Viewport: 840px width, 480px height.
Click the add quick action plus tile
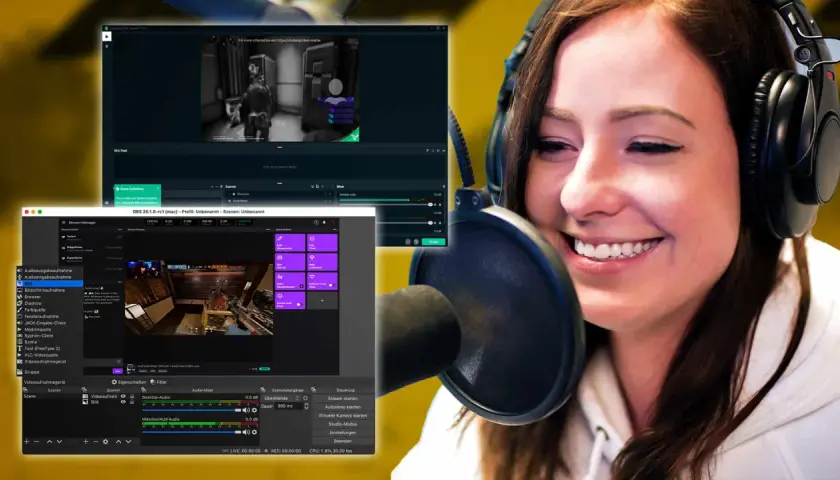click(x=322, y=301)
